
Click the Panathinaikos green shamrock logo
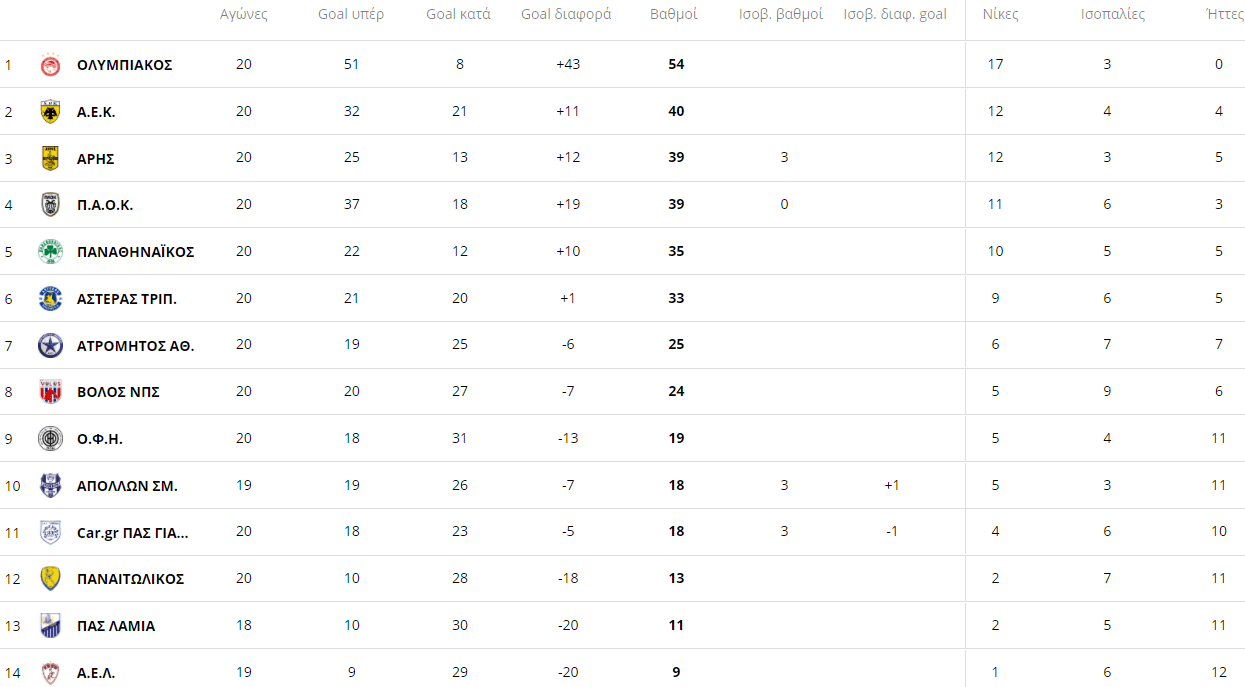coord(50,252)
